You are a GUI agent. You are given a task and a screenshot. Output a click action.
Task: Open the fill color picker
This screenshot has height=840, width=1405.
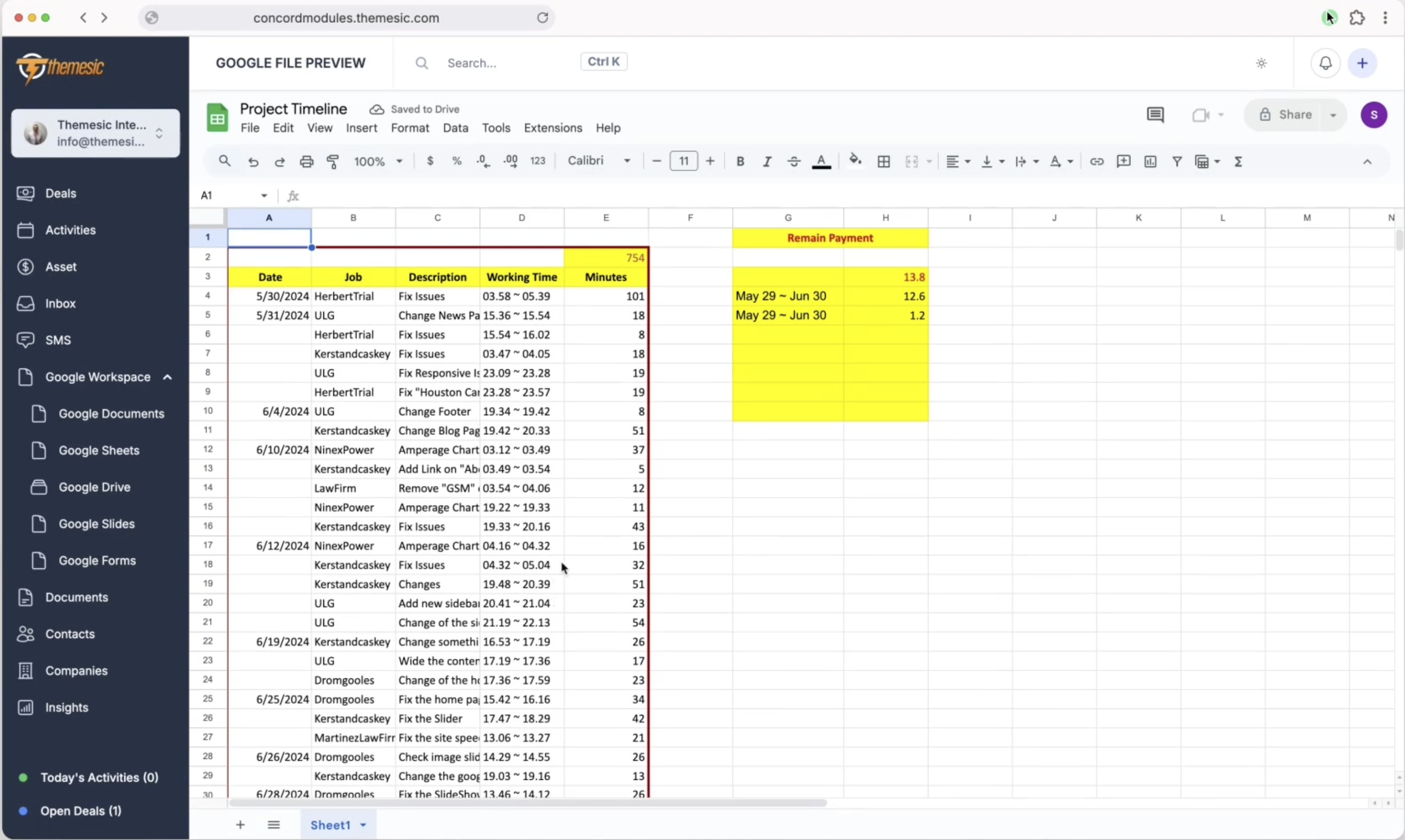(x=855, y=161)
